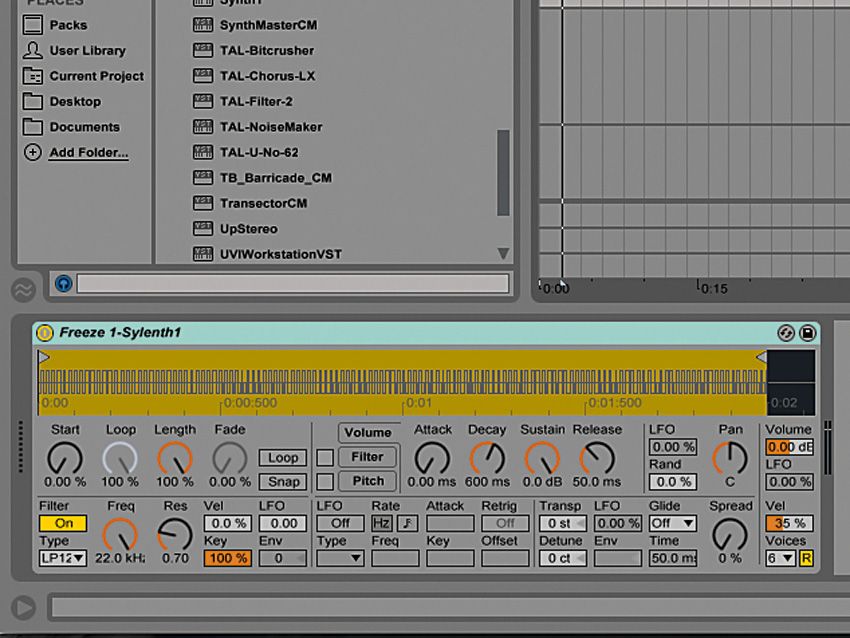The height and width of the screenshot is (638, 850).
Task: Adjust the Vel 35% voices slider
Action: pos(791,522)
